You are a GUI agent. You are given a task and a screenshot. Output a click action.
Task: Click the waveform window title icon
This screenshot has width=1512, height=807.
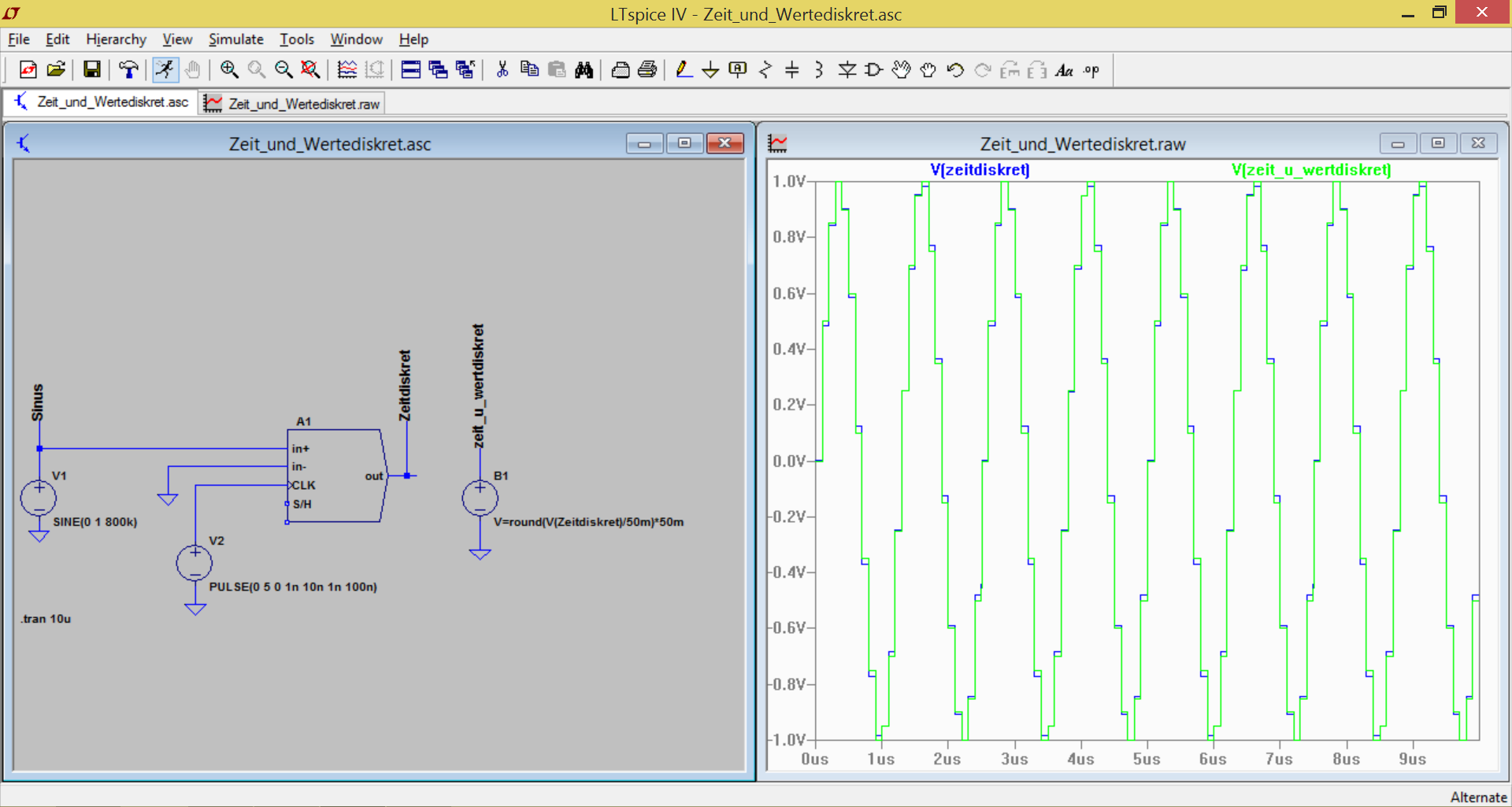[778, 143]
